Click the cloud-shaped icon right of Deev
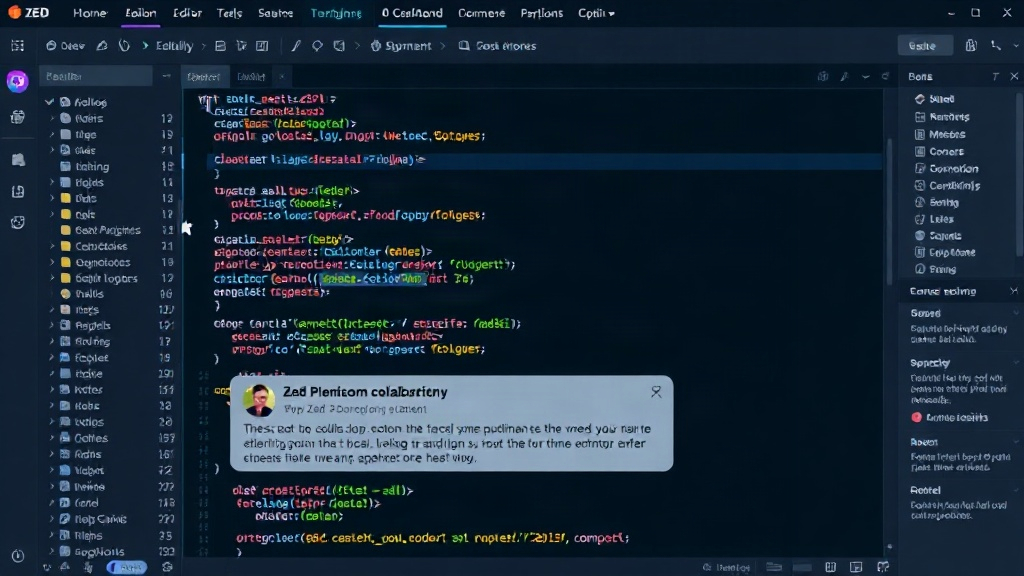 point(102,46)
